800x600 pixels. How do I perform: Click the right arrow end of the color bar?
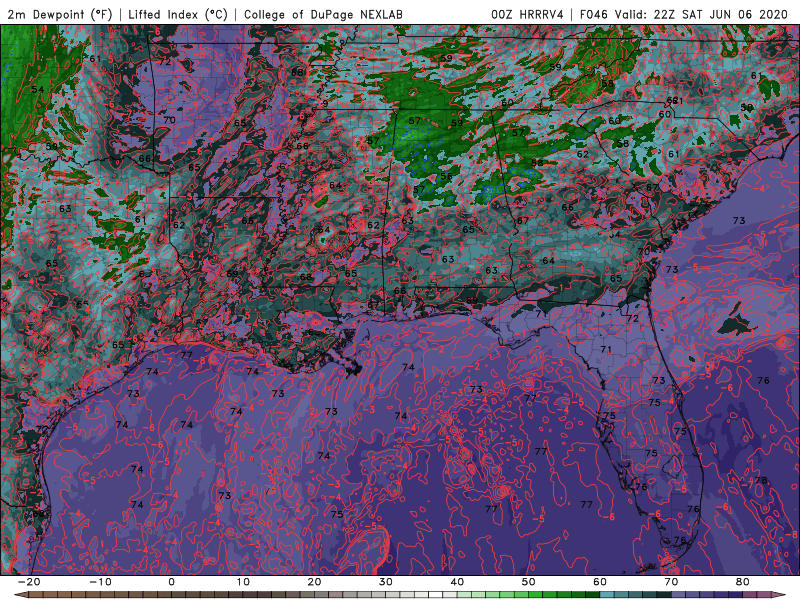point(780,595)
